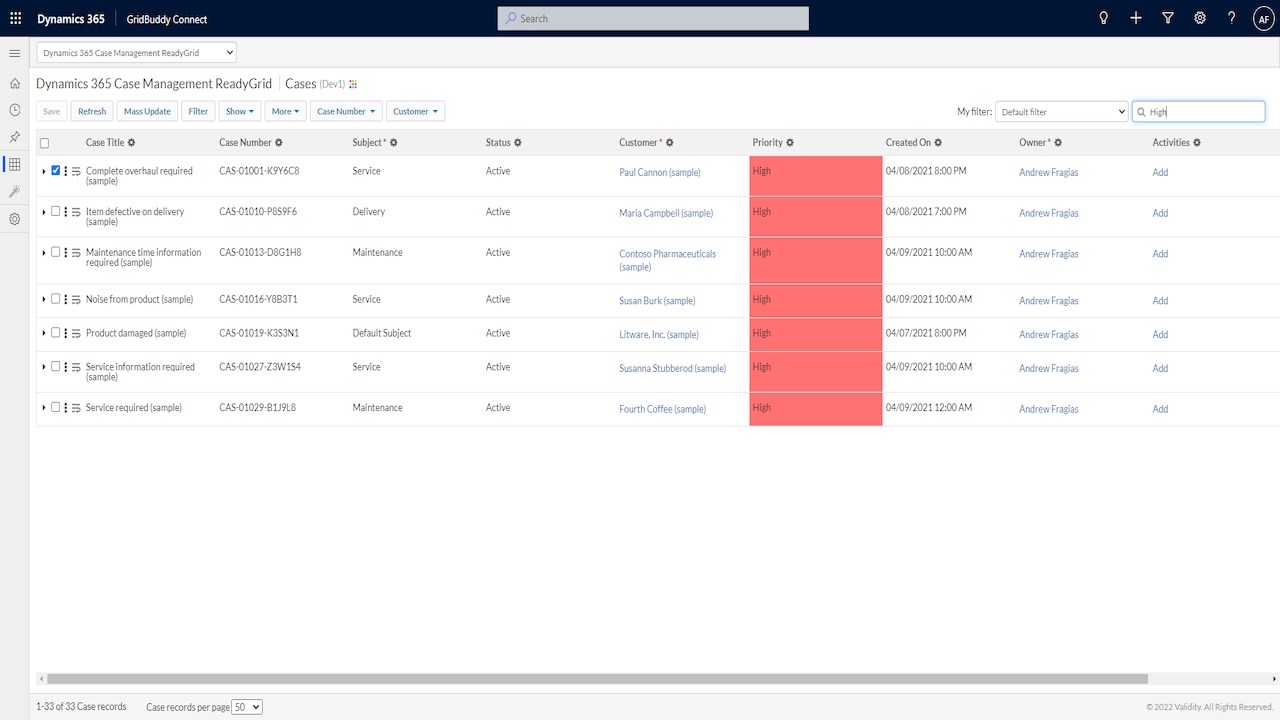Click the grid filter field containing High

click(x=1199, y=112)
